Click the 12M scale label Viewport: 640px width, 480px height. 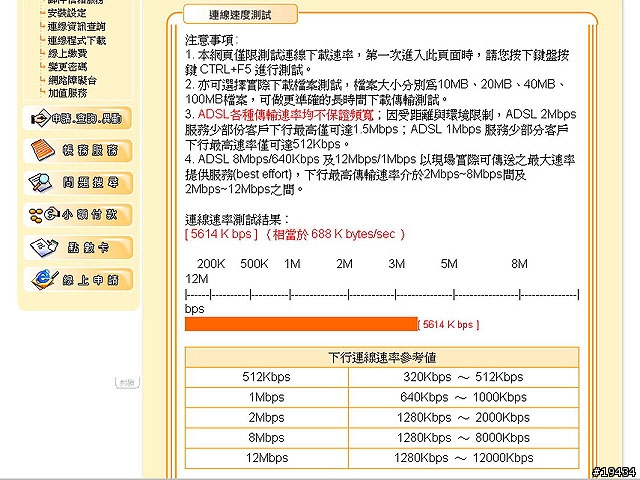197,279
